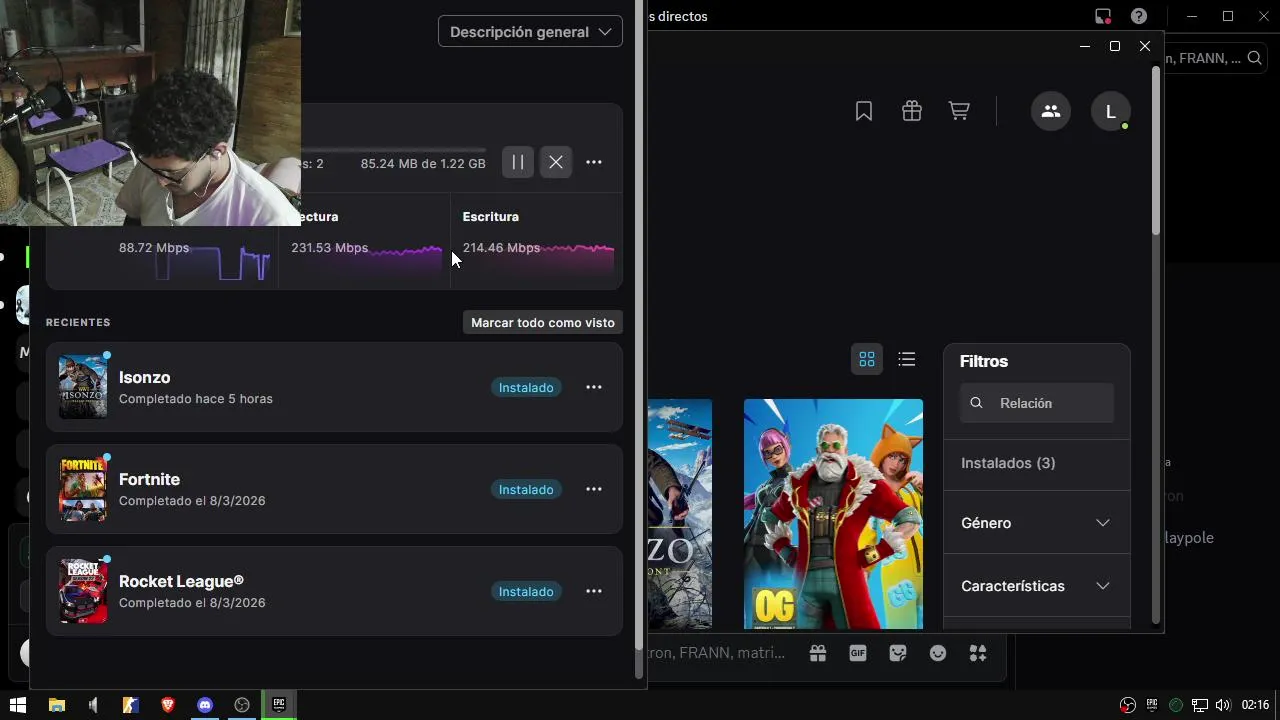This screenshot has width=1280, height=720.
Task: Open the three-dot menu for Rocket League
Action: [594, 591]
